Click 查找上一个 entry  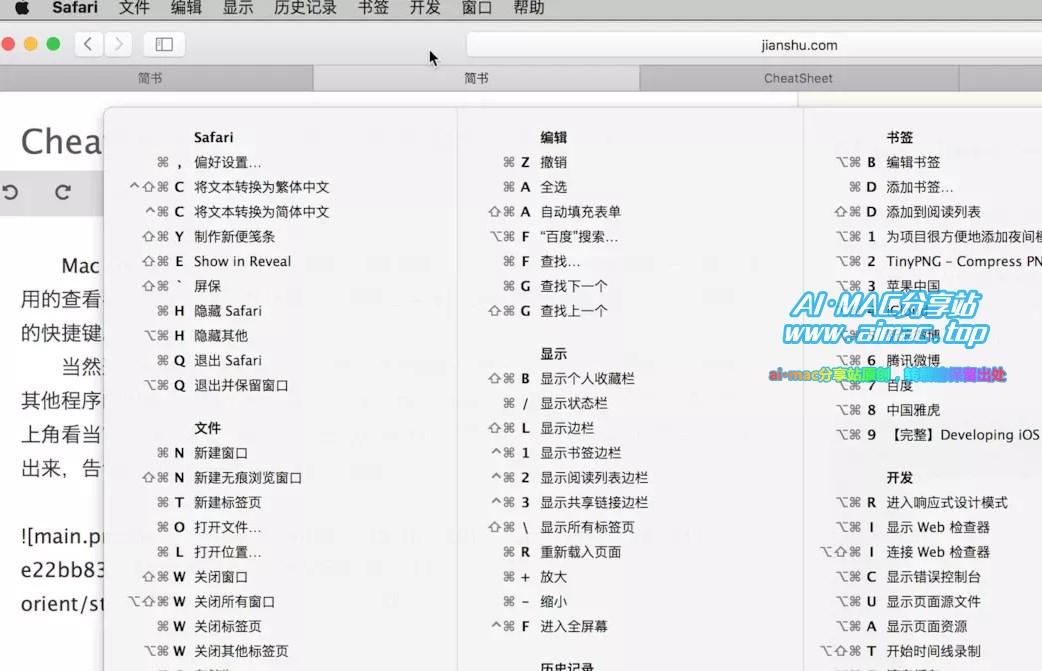pyautogui.click(x=574, y=311)
